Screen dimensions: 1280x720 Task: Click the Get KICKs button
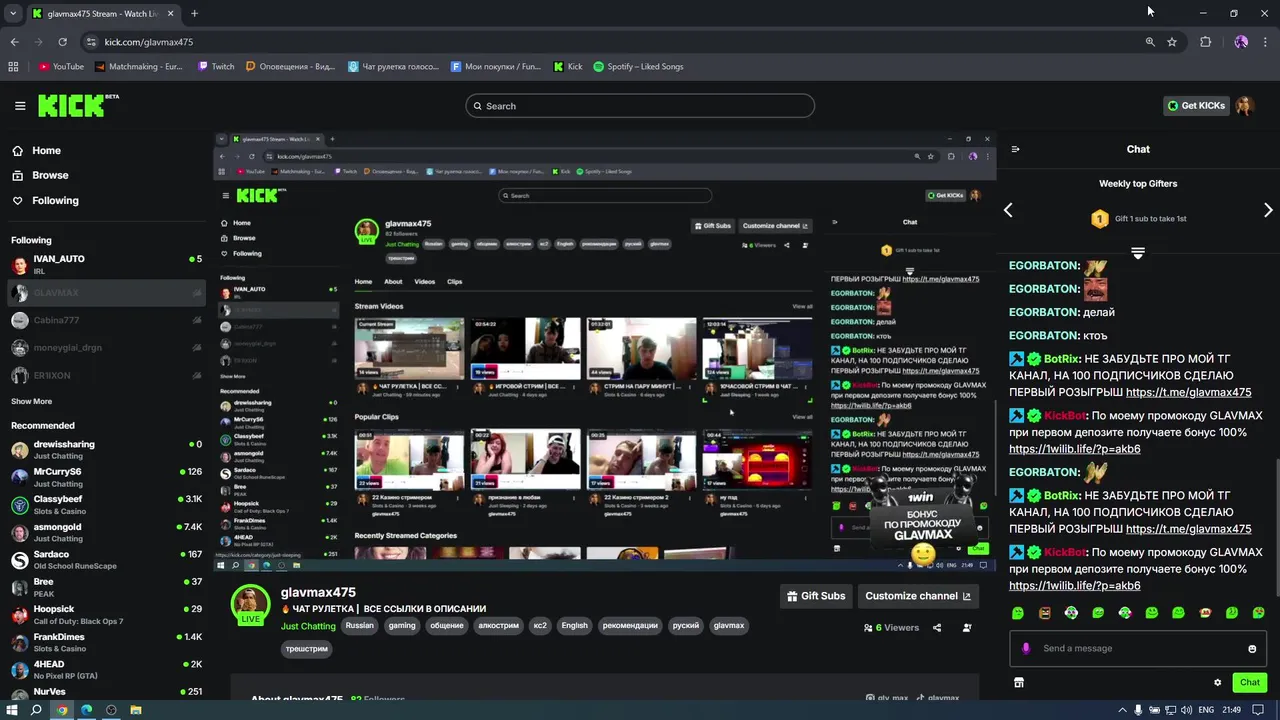(1196, 106)
